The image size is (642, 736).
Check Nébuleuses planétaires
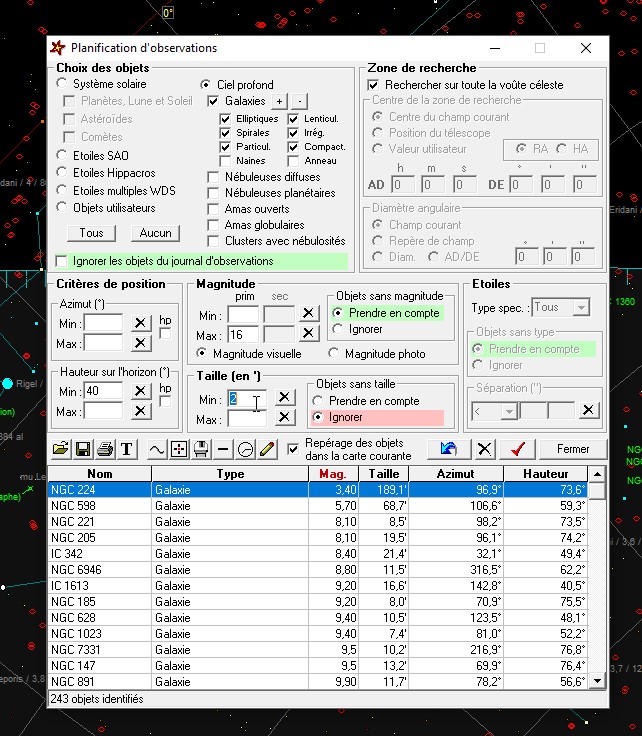(x=213, y=193)
